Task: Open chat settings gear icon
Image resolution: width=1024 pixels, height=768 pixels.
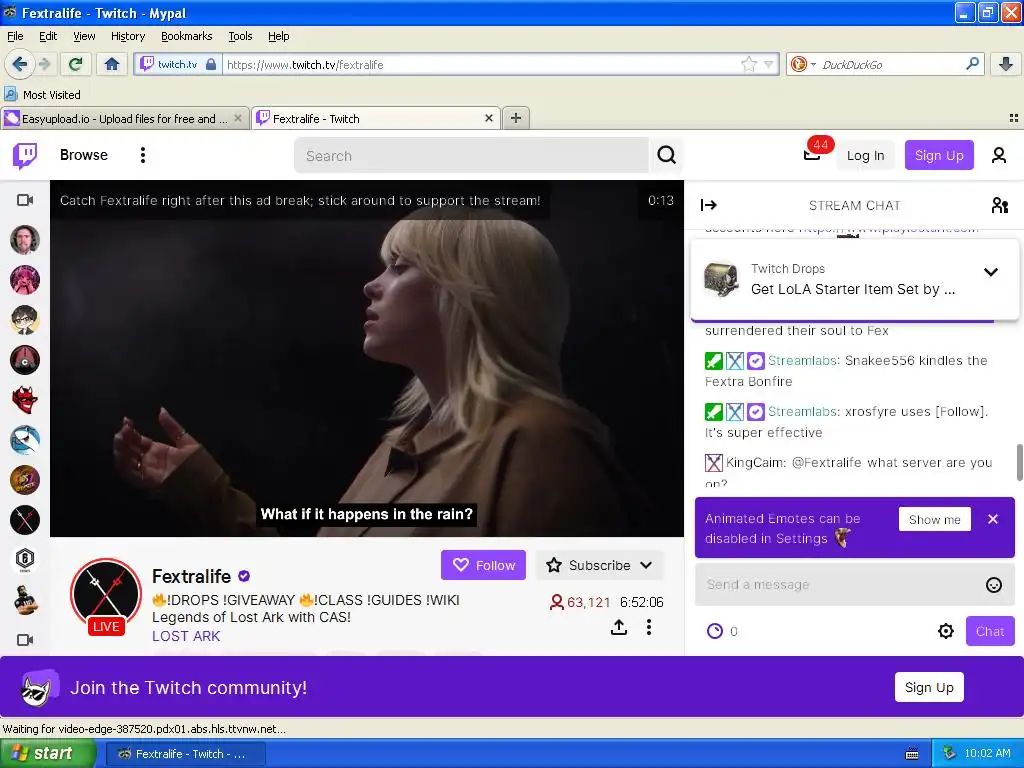Action: [946, 631]
